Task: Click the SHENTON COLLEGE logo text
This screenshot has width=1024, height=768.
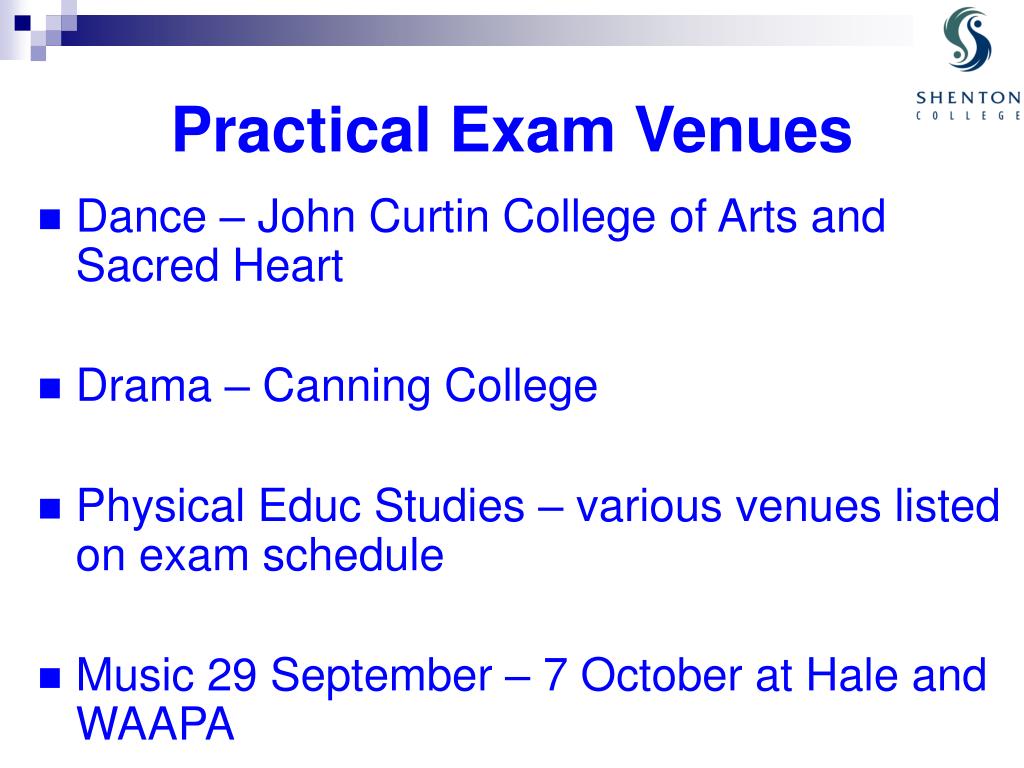Action: click(969, 106)
